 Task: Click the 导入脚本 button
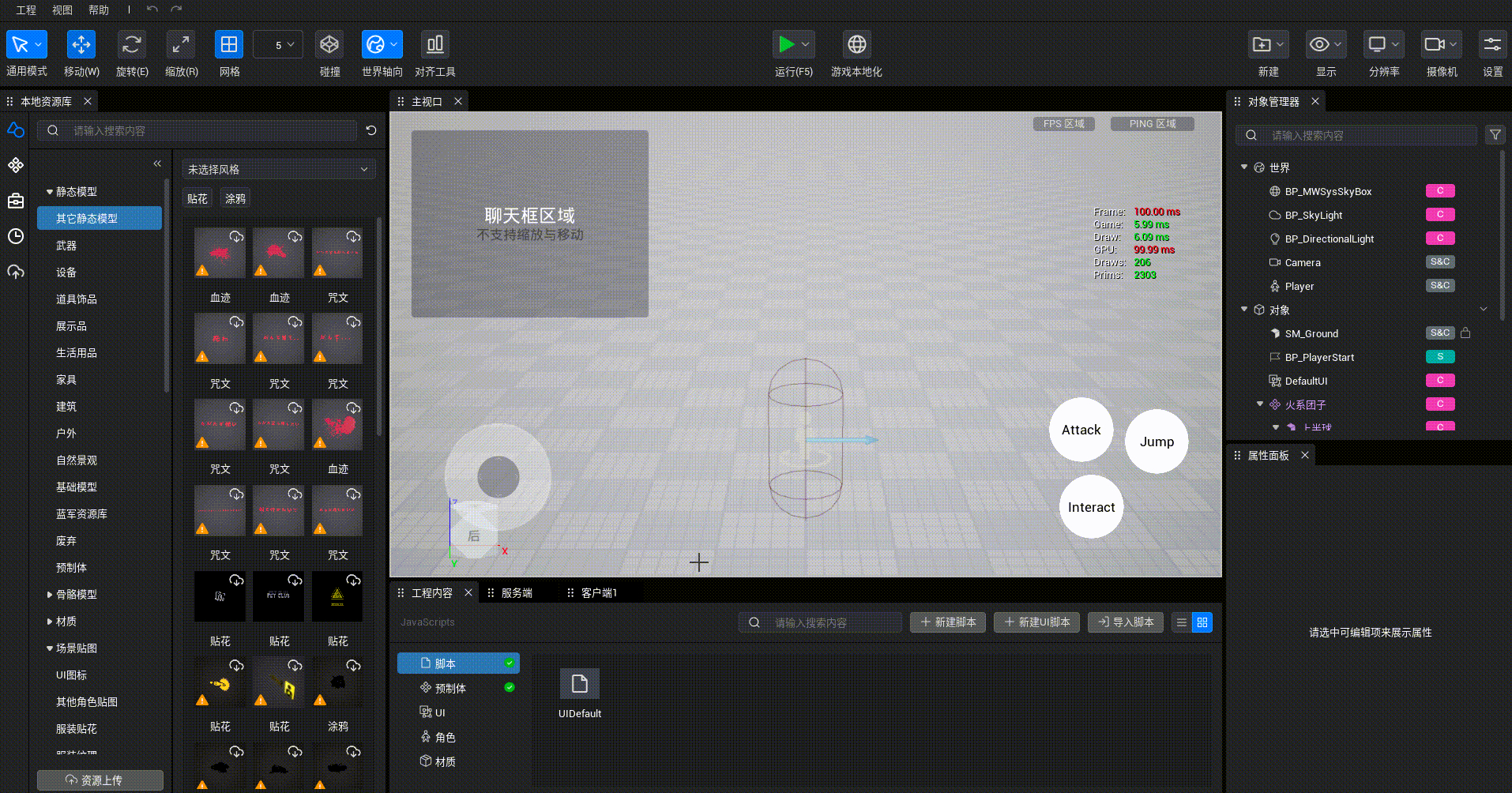[x=1125, y=622]
